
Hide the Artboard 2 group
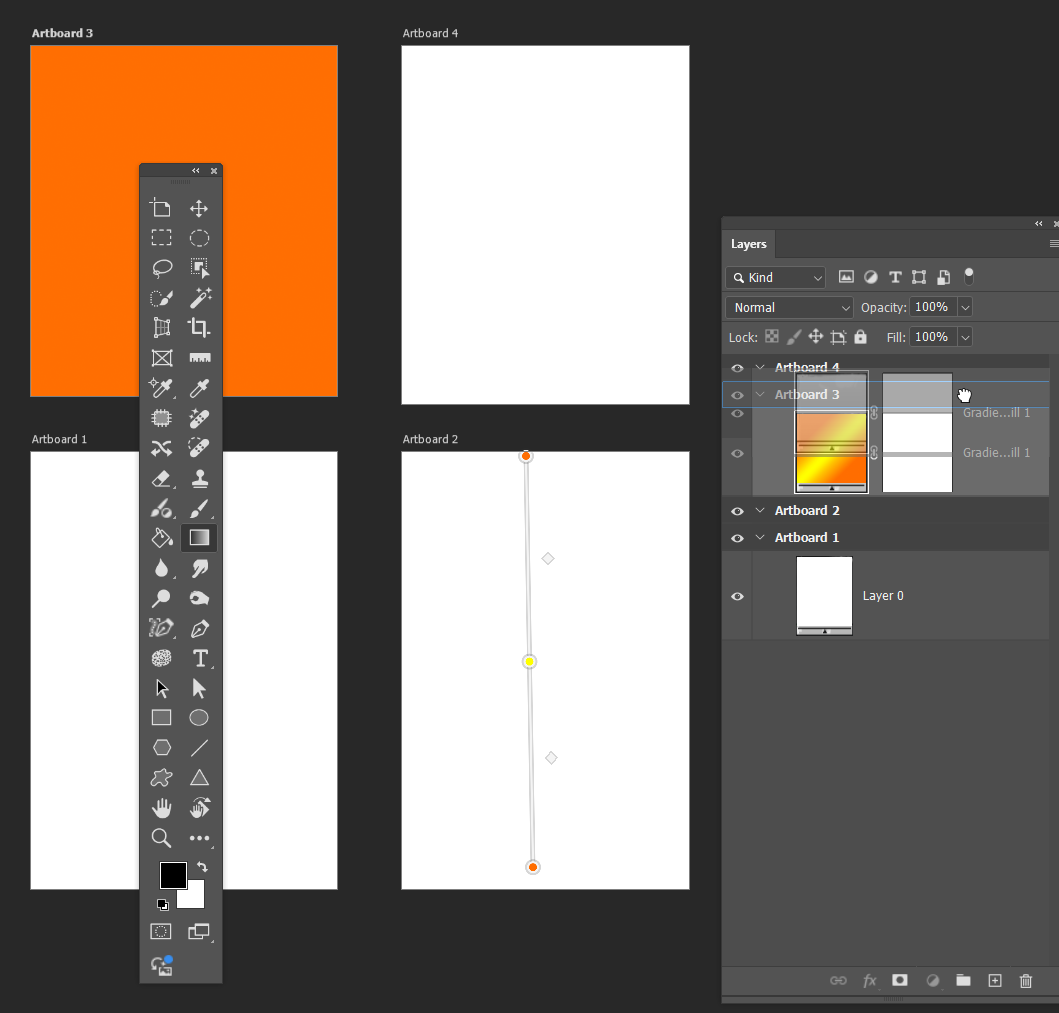pos(737,510)
